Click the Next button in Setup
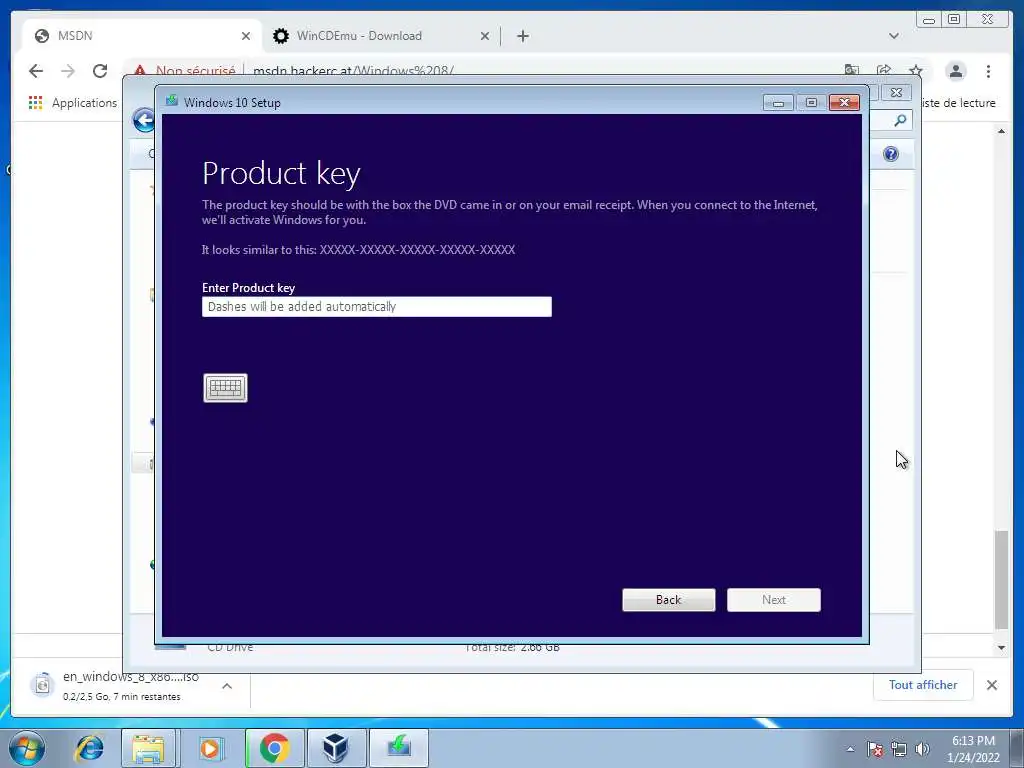Viewport: 1024px width, 768px height. pyautogui.click(x=774, y=600)
